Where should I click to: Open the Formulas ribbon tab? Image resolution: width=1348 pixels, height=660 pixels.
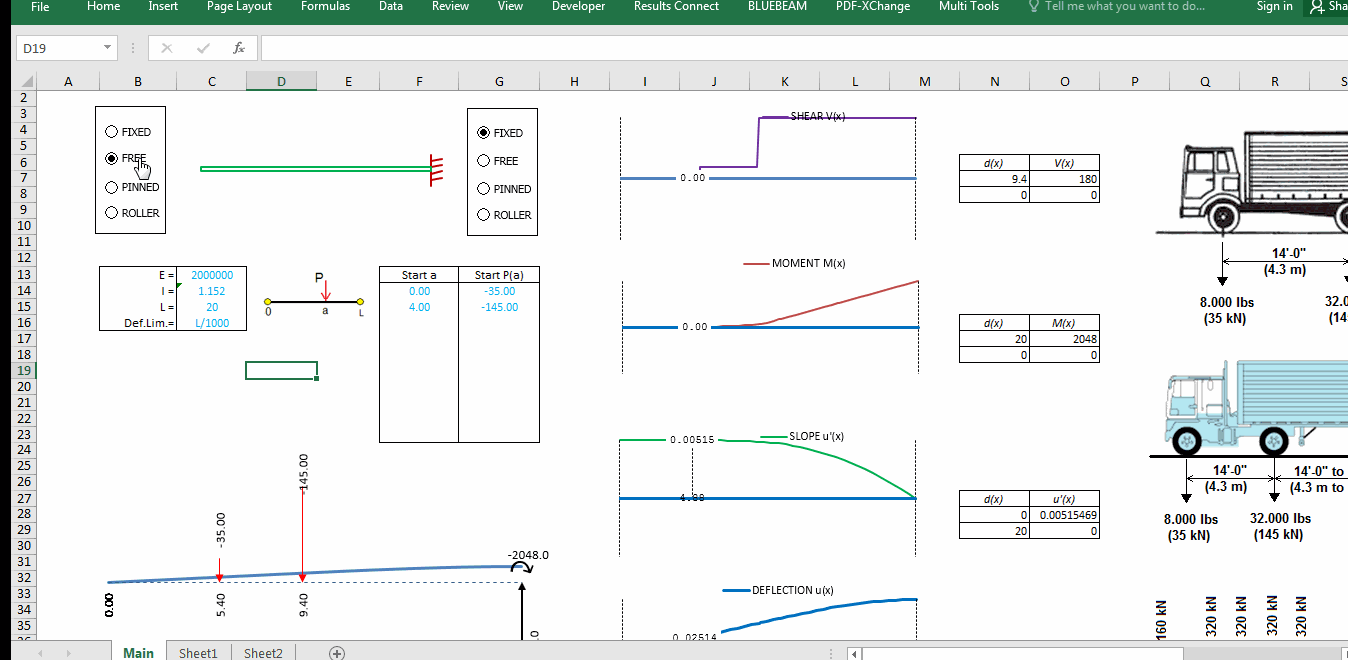coord(325,6)
